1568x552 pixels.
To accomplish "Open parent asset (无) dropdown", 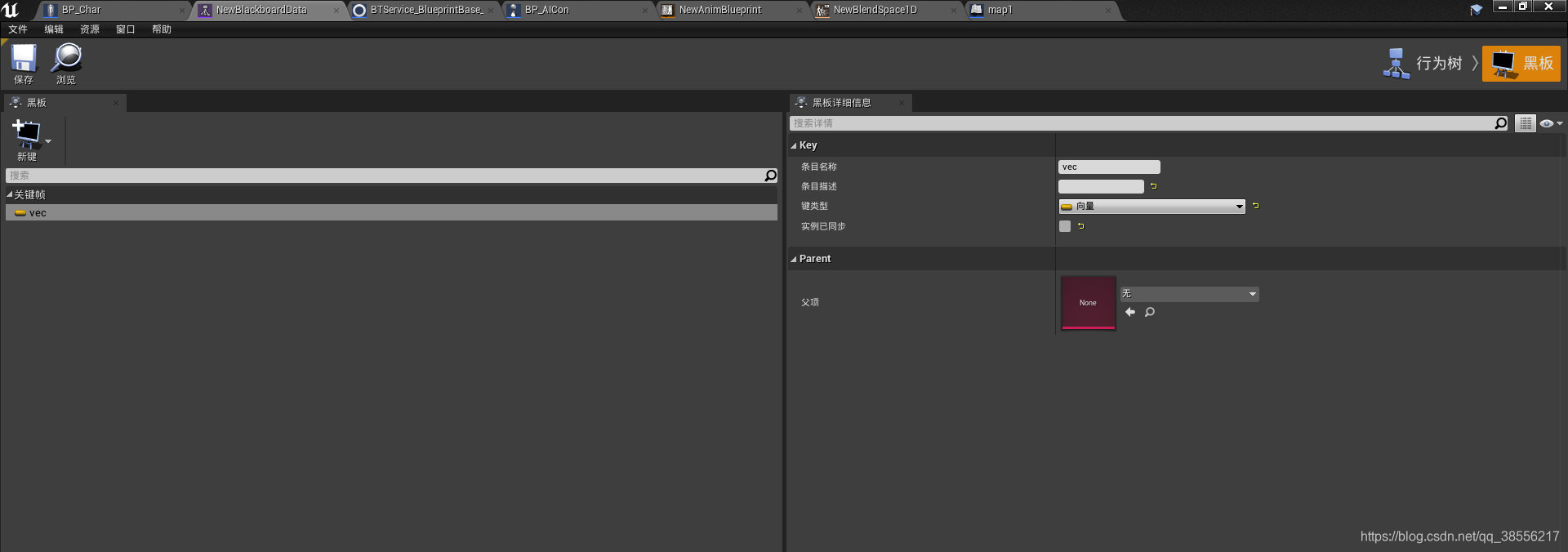I will pos(1189,294).
